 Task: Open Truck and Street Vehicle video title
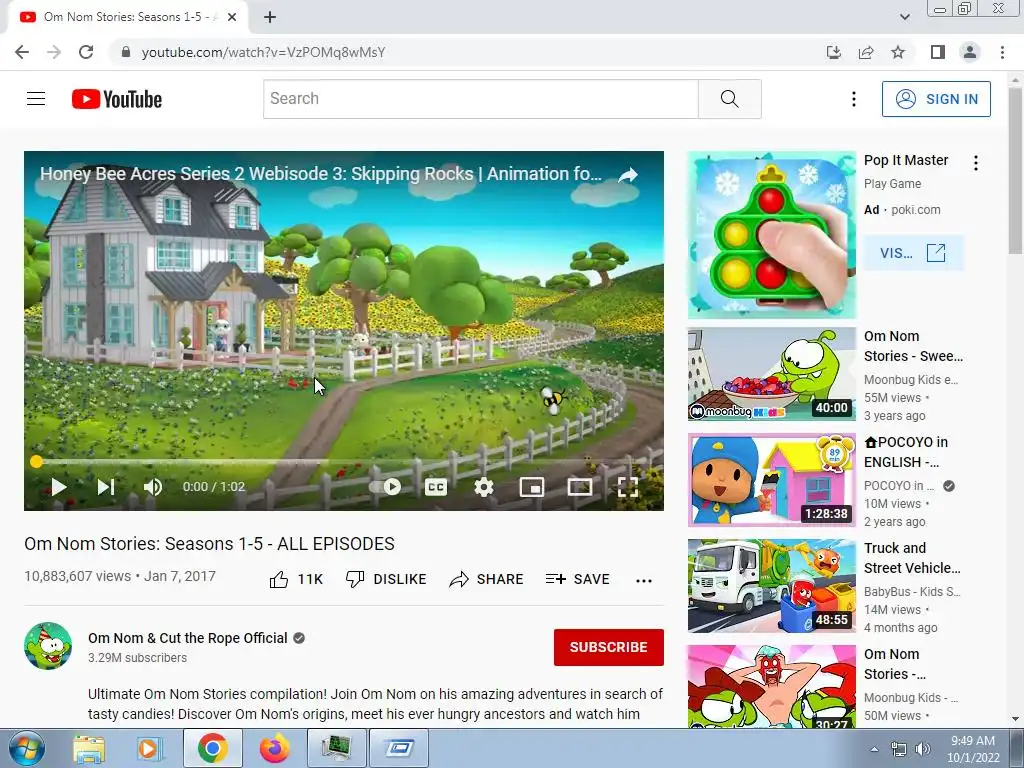(x=912, y=558)
